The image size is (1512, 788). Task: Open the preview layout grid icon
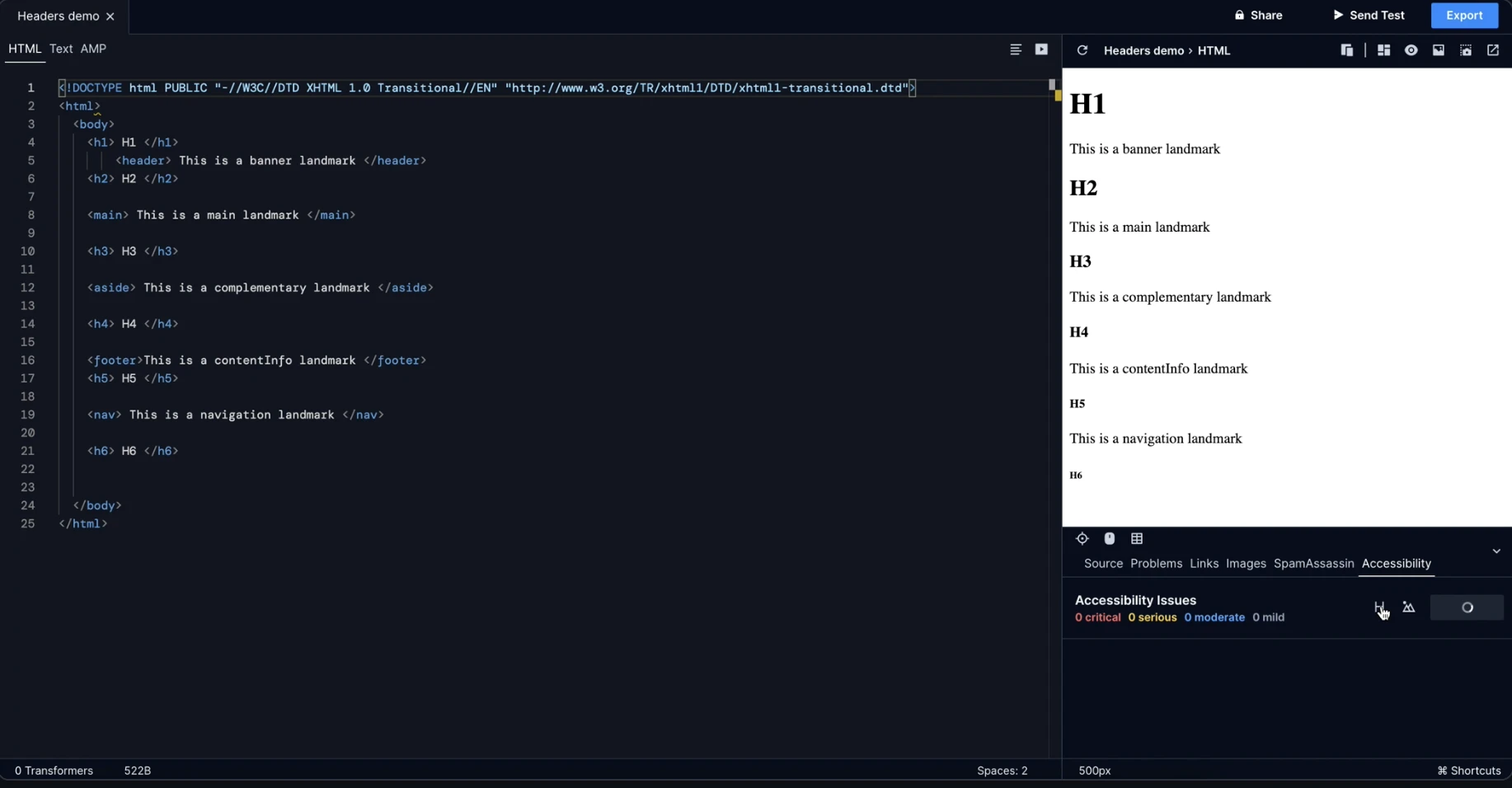point(1383,50)
